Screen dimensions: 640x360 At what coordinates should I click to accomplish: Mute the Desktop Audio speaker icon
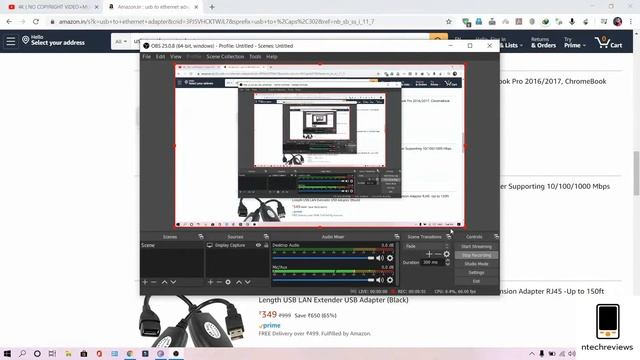pyautogui.click(x=380, y=258)
